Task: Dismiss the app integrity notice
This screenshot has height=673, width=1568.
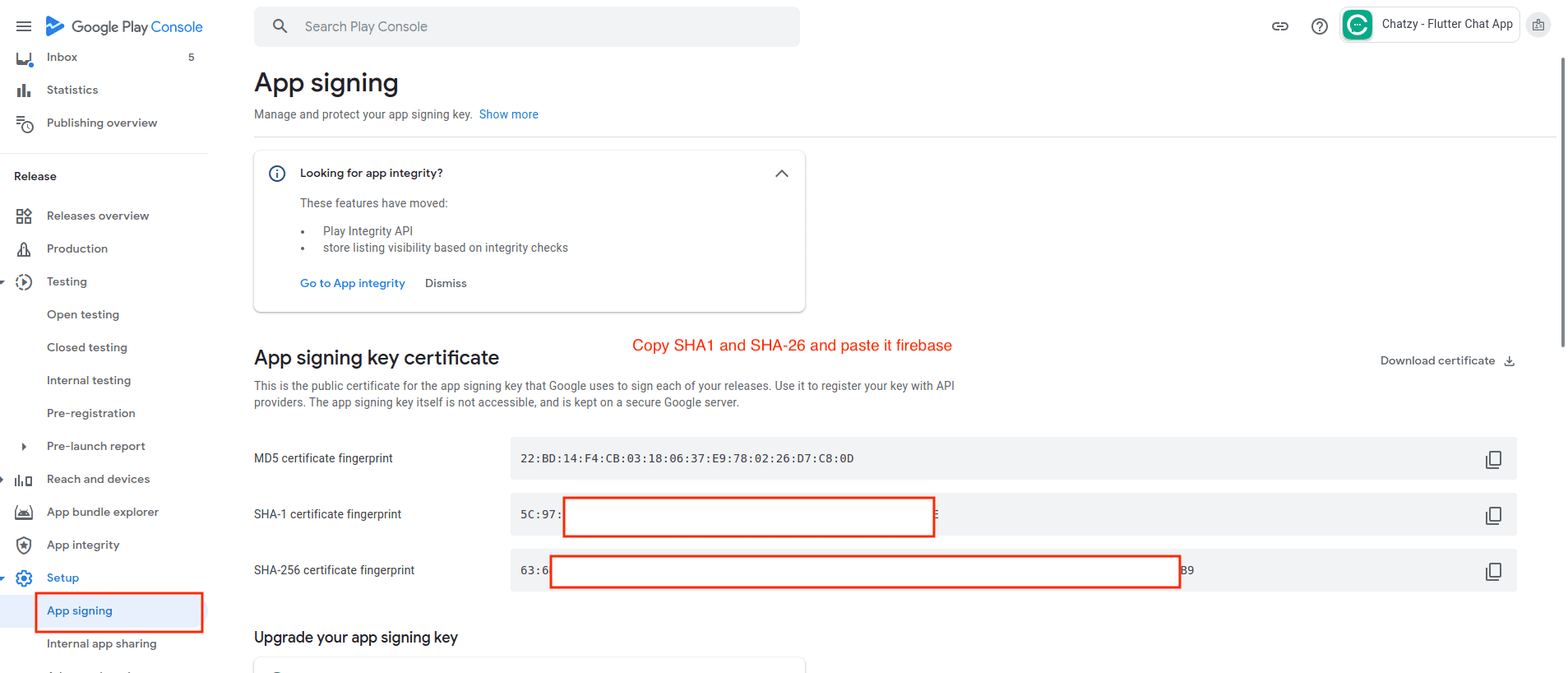Action: [x=446, y=283]
